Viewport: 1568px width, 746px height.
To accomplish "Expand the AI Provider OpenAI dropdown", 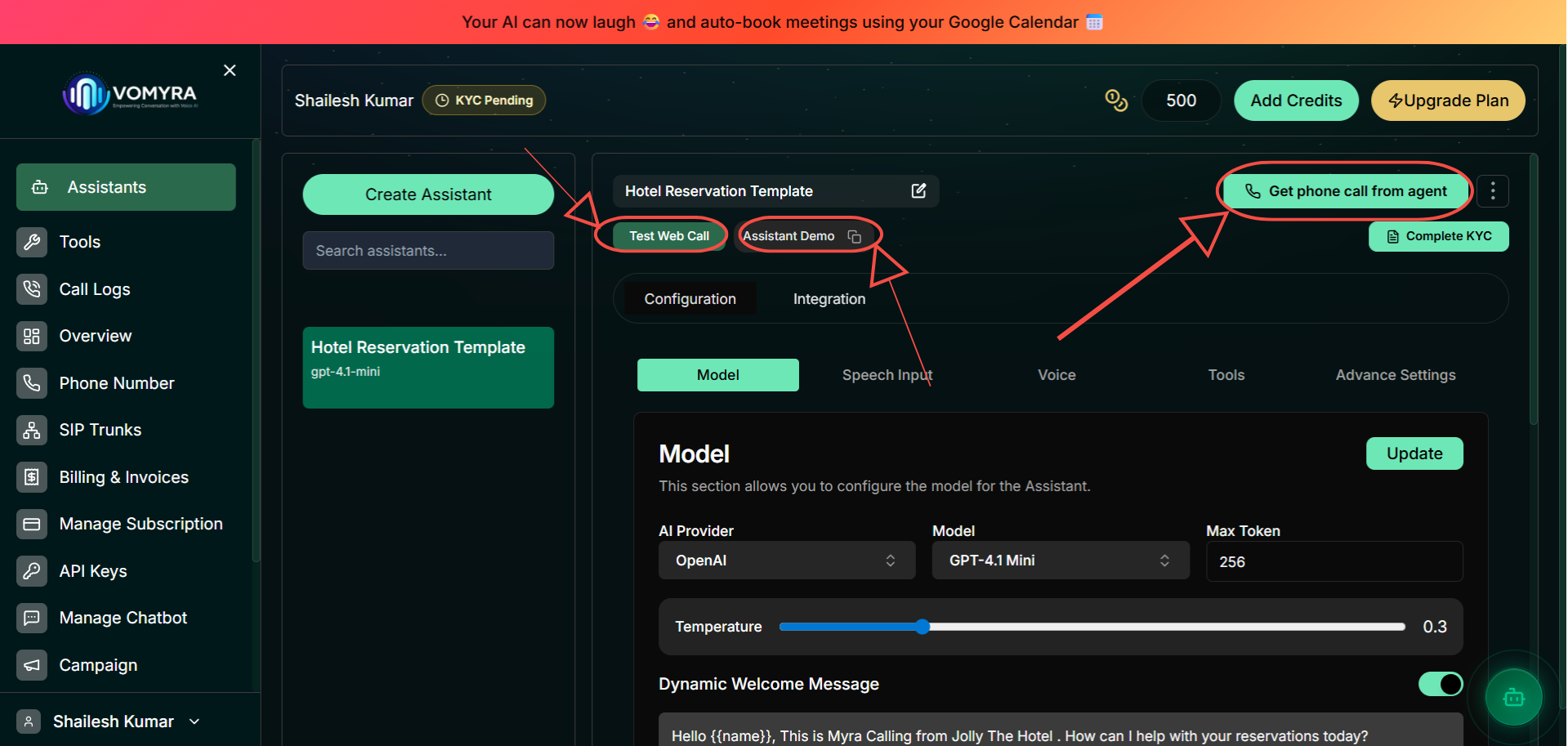I will click(787, 561).
